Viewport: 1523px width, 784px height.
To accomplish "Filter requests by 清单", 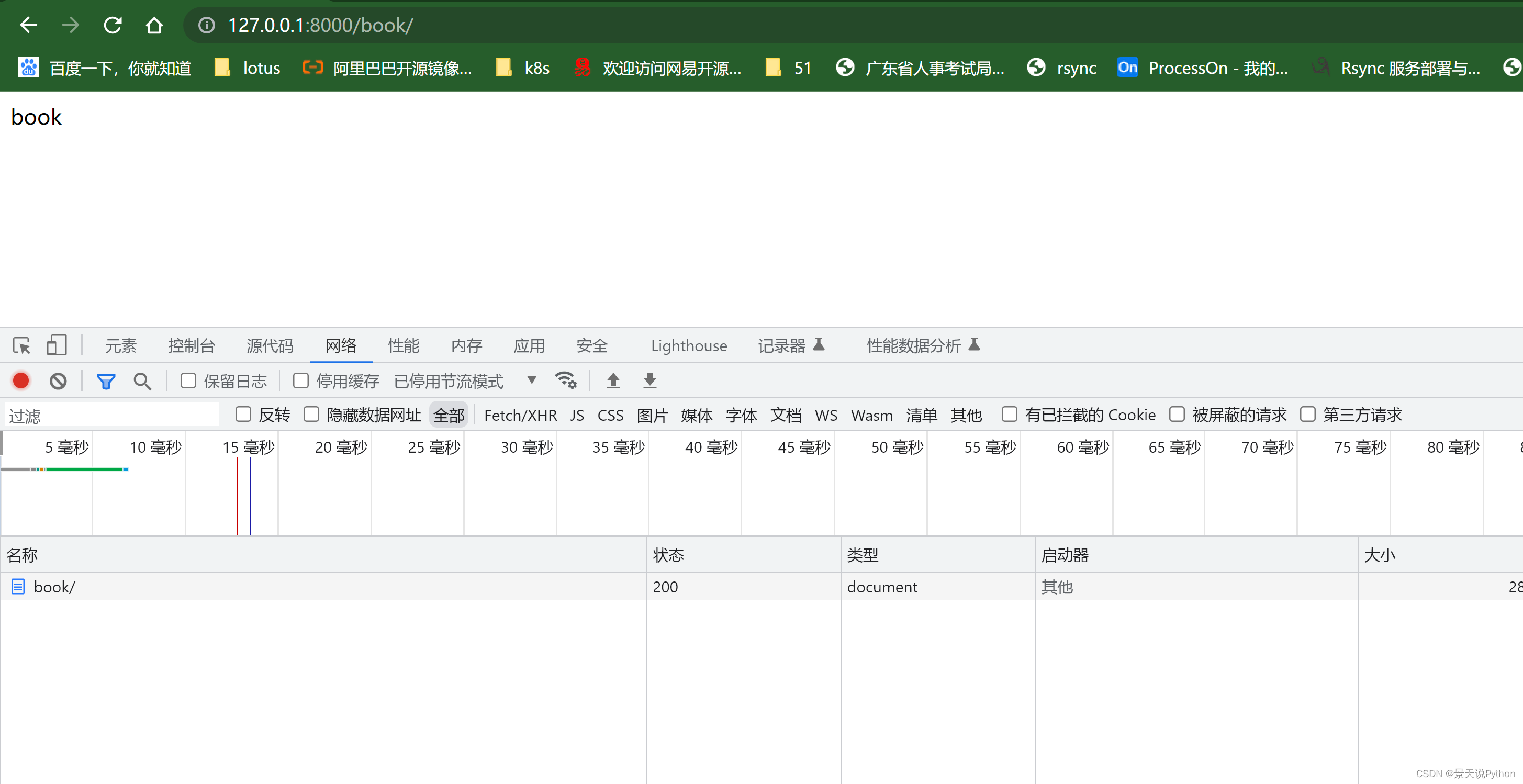I will 922,415.
